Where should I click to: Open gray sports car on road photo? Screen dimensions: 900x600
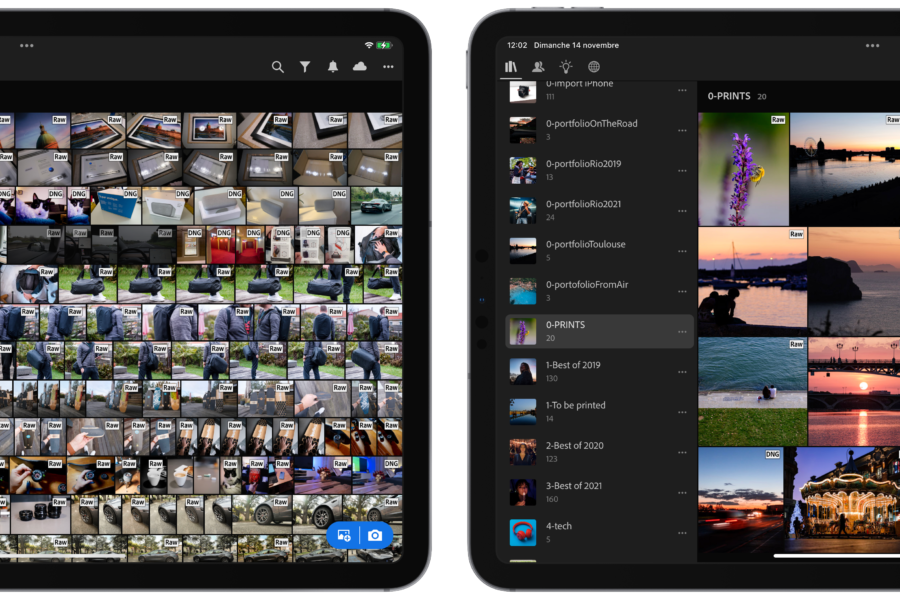point(377,206)
